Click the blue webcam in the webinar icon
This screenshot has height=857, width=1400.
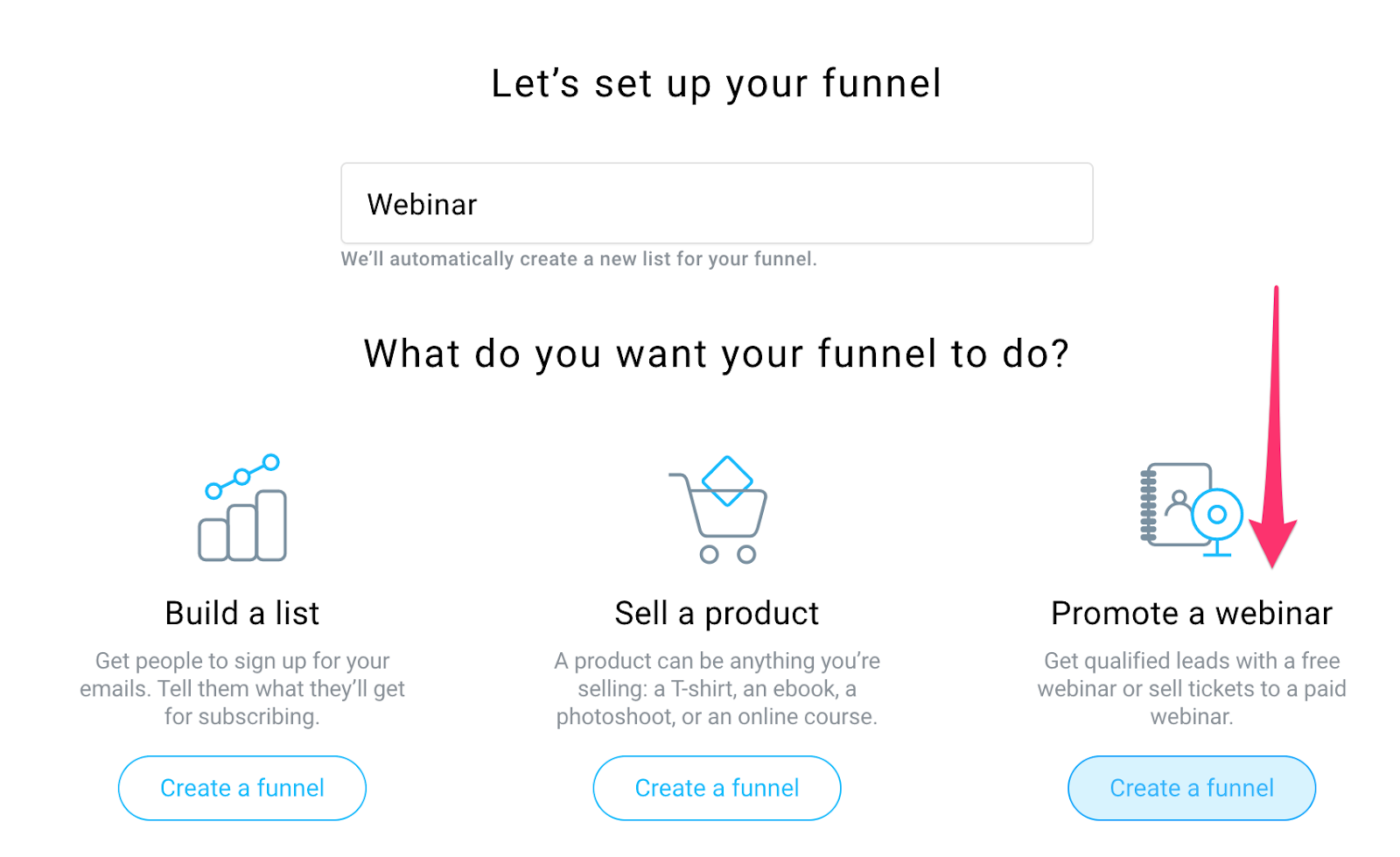tap(1217, 521)
